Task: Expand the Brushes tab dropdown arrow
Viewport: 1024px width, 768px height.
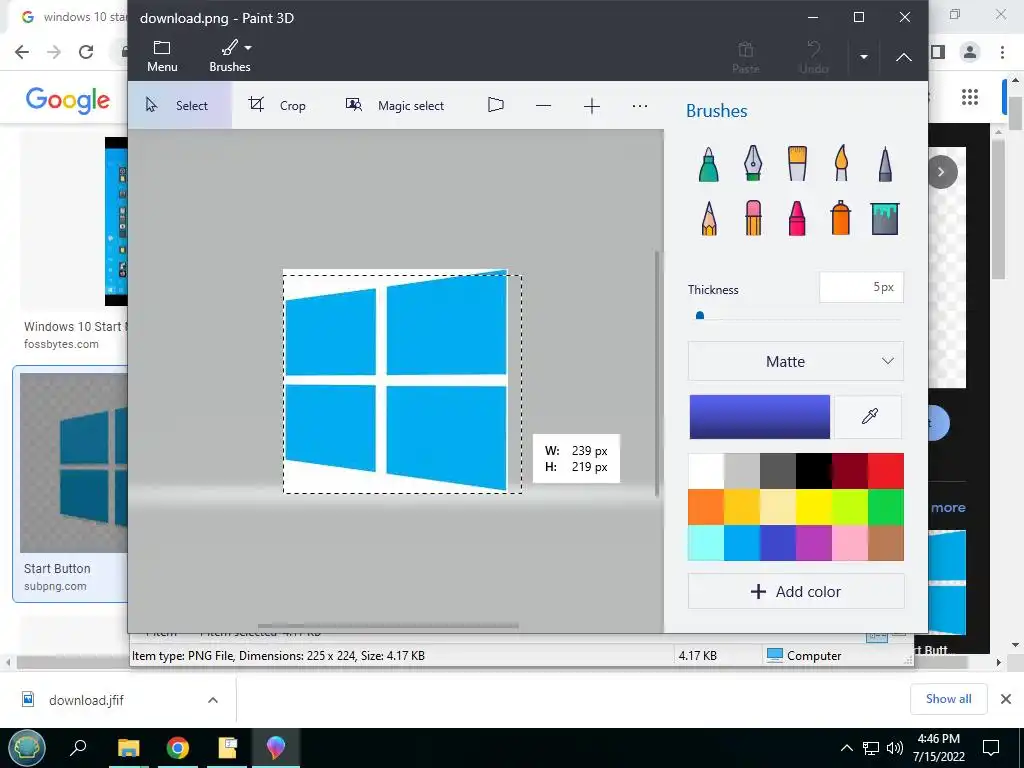Action: [x=248, y=48]
